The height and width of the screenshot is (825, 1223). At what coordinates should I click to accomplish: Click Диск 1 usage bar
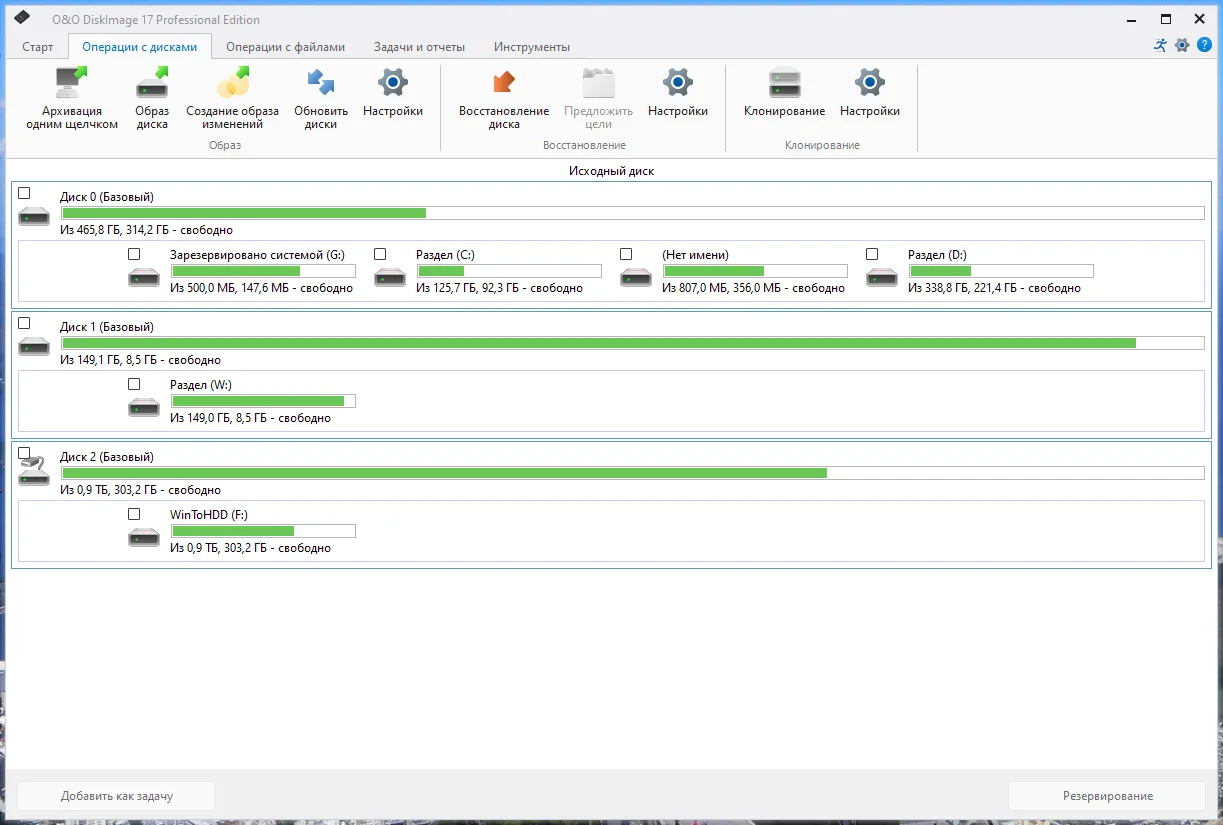click(632, 343)
